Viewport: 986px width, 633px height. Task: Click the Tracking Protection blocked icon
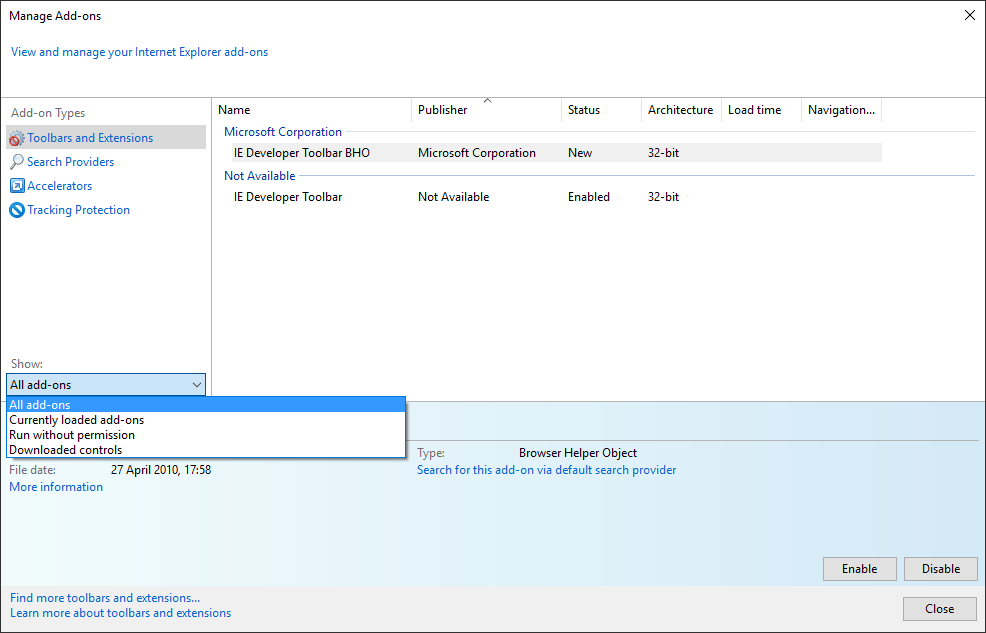tap(17, 210)
